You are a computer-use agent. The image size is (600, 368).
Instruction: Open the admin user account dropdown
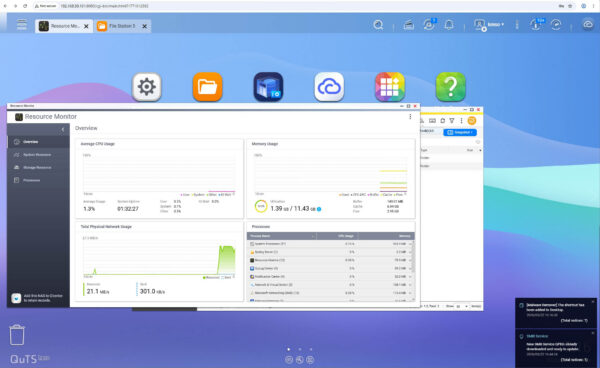(489, 25)
